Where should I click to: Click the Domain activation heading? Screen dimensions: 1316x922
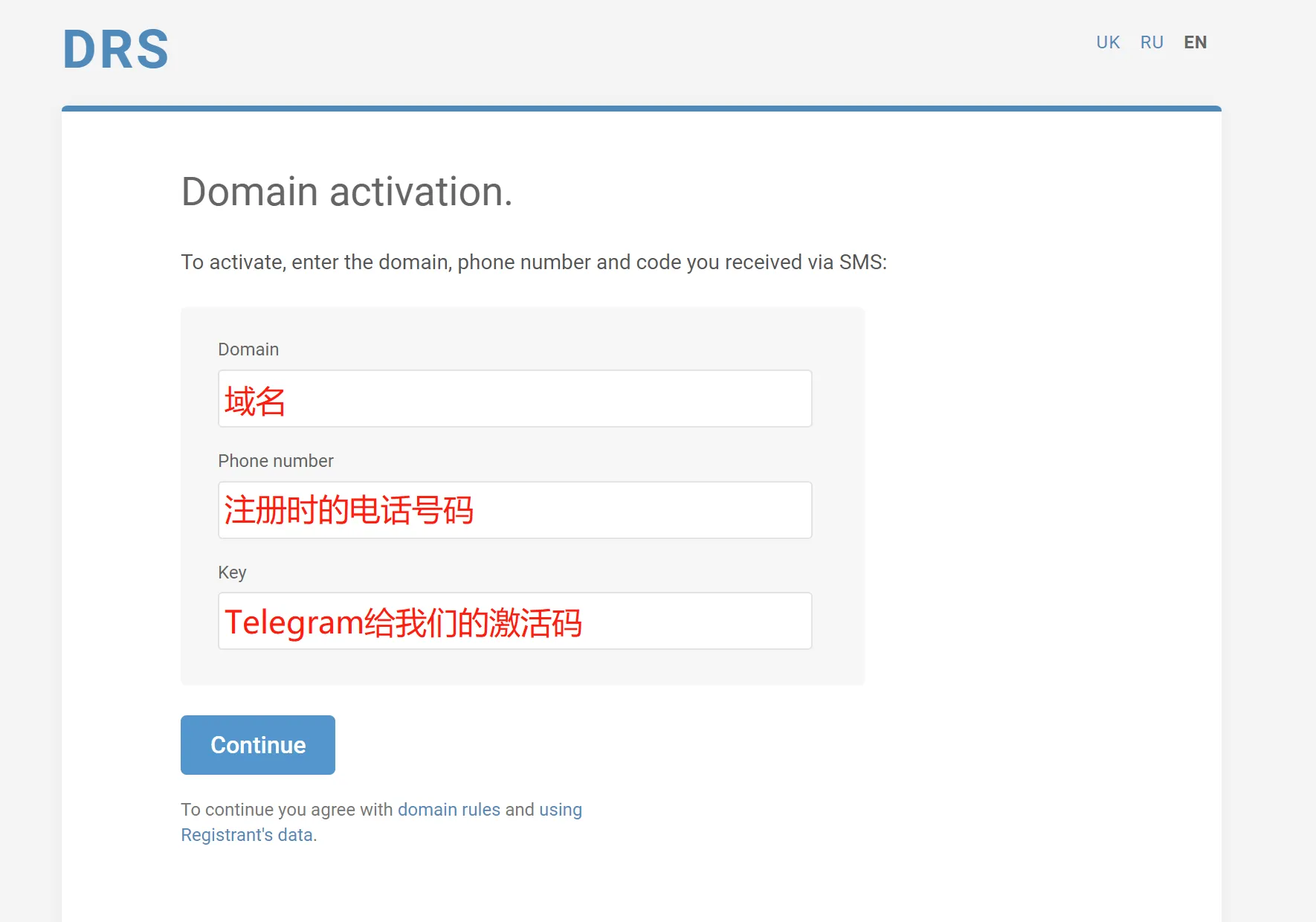click(347, 192)
